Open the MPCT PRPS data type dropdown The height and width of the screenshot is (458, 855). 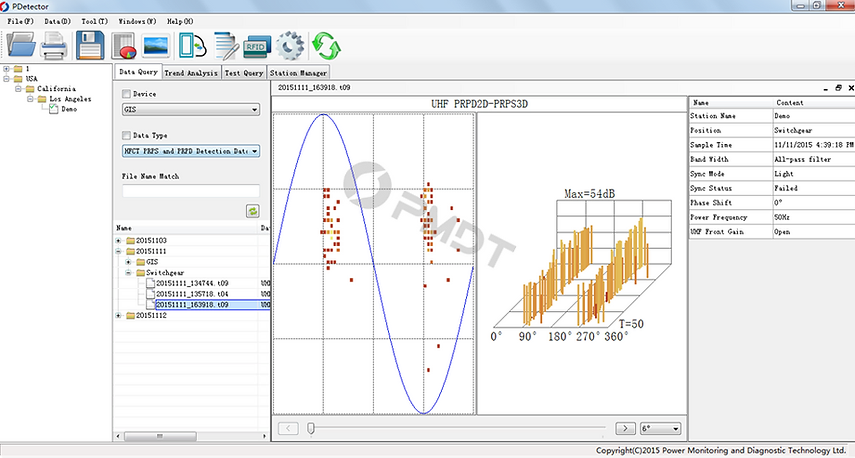(x=190, y=151)
